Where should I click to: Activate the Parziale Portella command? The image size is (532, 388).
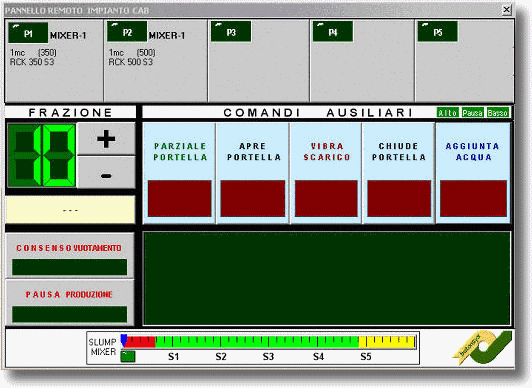179,173
